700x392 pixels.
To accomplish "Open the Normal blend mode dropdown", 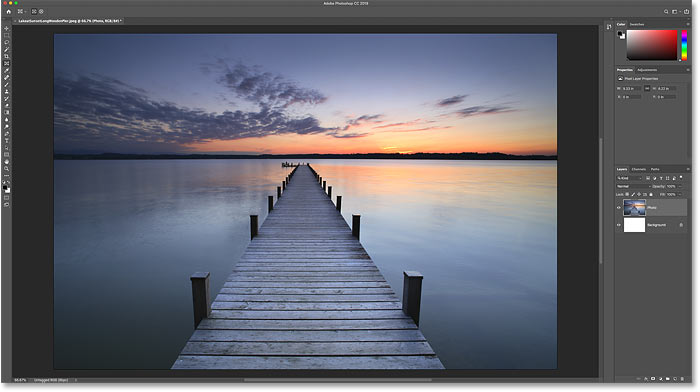I will [x=633, y=186].
